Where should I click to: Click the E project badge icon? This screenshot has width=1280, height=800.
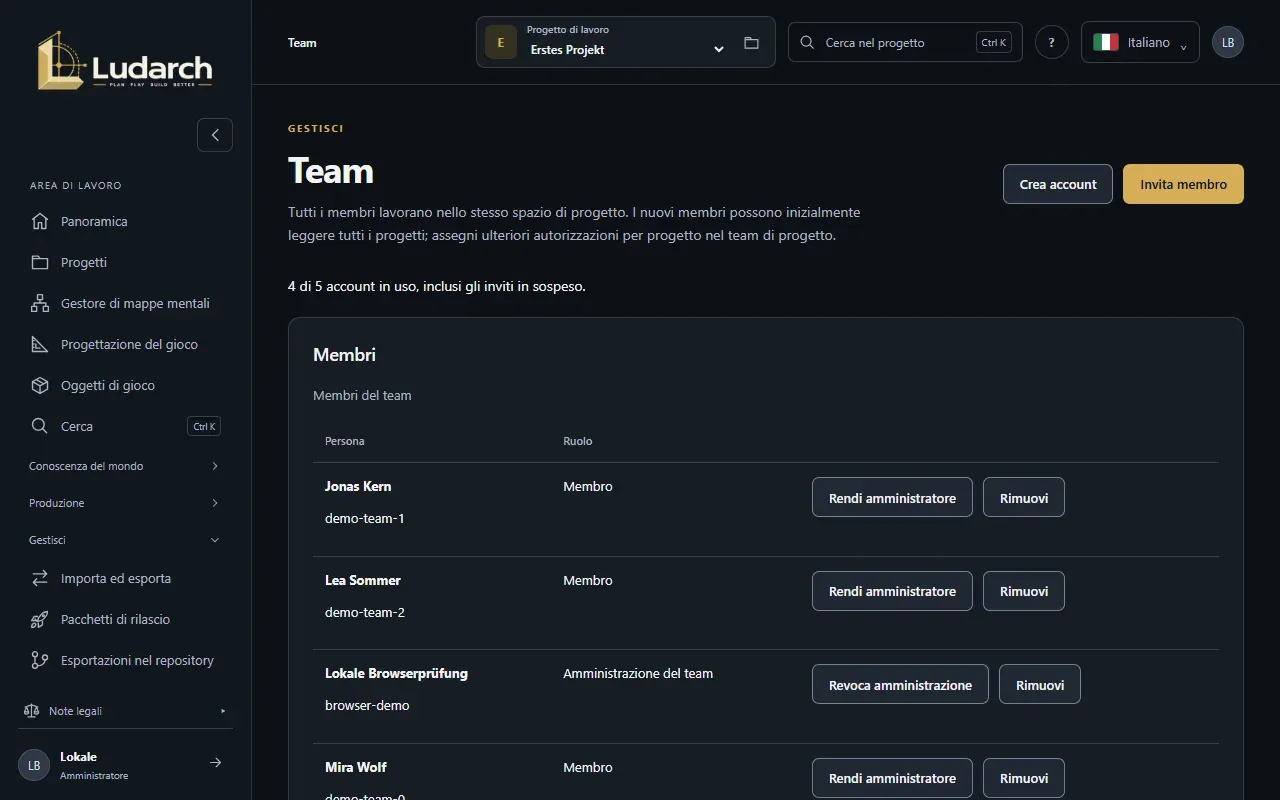[501, 42]
